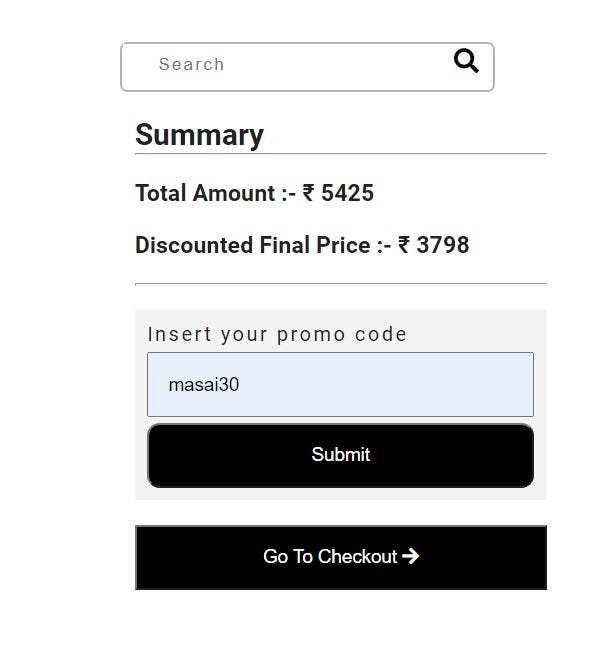The image size is (606, 646).
Task: Select the total amount value 5425
Action: point(347,193)
